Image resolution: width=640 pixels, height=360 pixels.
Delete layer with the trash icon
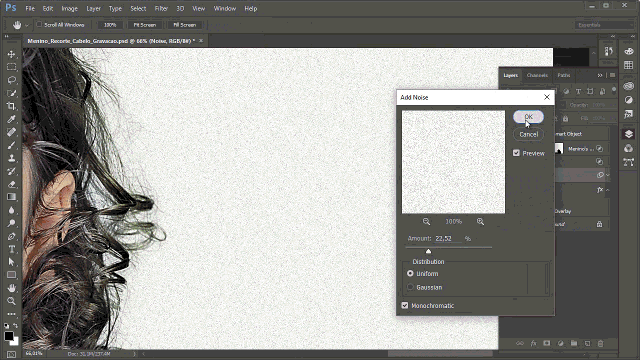click(600, 344)
